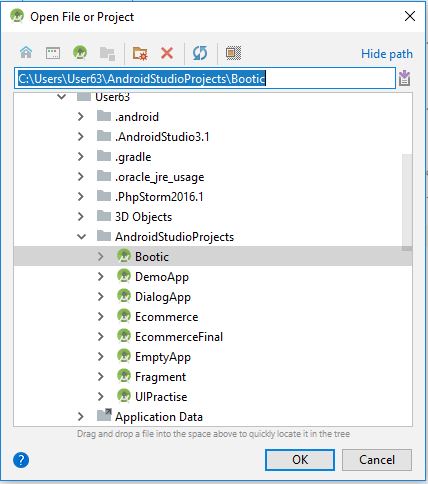The height and width of the screenshot is (484, 428).
Task: Select the UIPractise project
Action: (161, 397)
